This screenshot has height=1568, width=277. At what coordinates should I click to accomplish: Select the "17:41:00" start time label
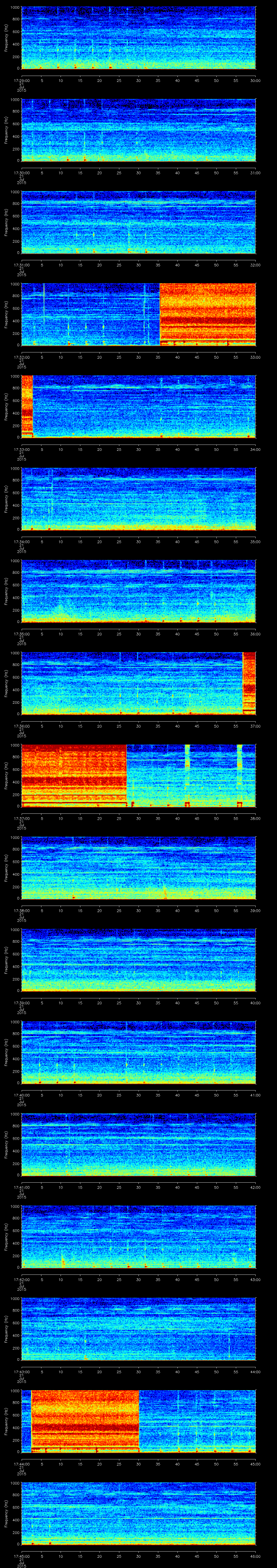[21, 1187]
